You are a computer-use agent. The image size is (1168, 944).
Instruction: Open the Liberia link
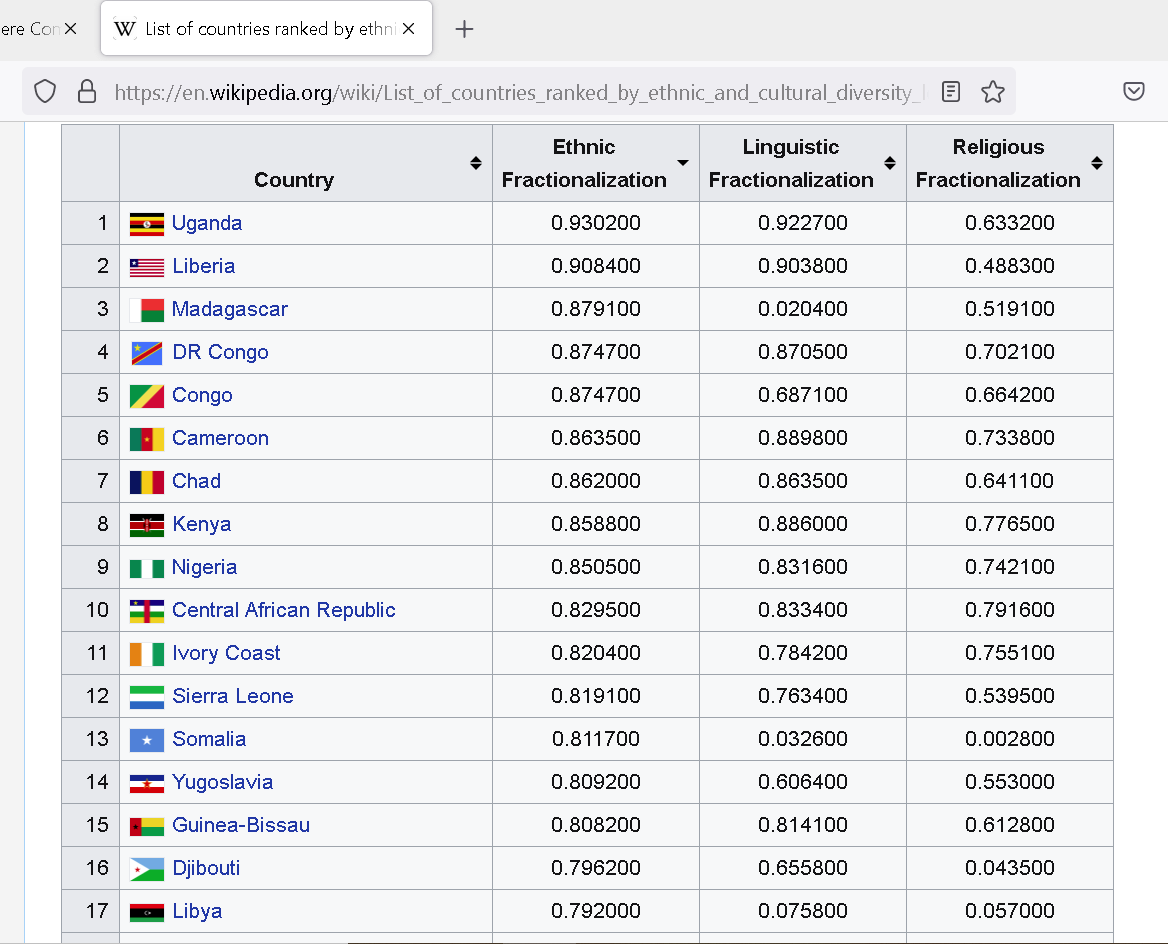pos(203,267)
